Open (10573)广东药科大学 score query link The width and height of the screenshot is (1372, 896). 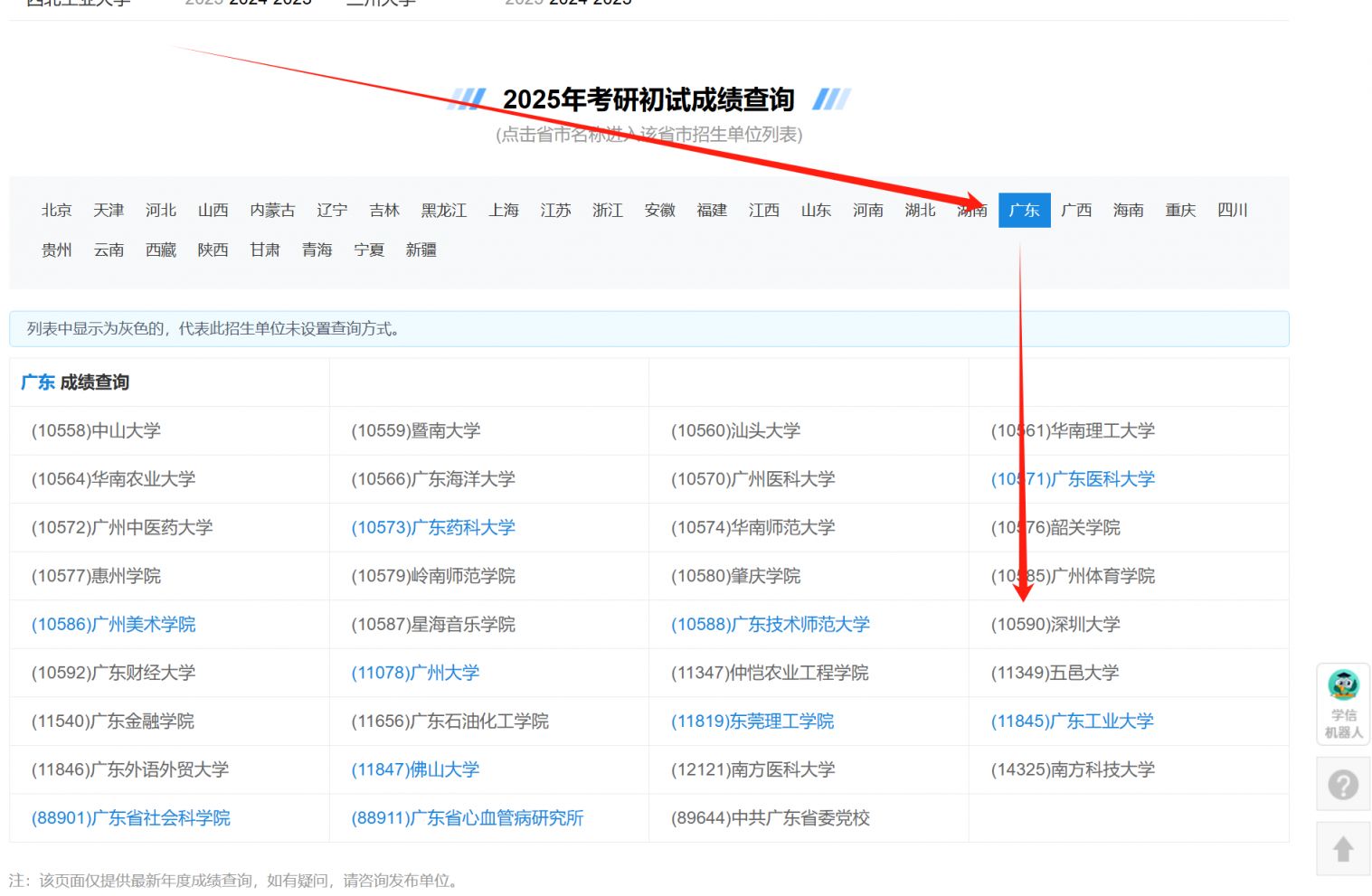pyautogui.click(x=433, y=528)
